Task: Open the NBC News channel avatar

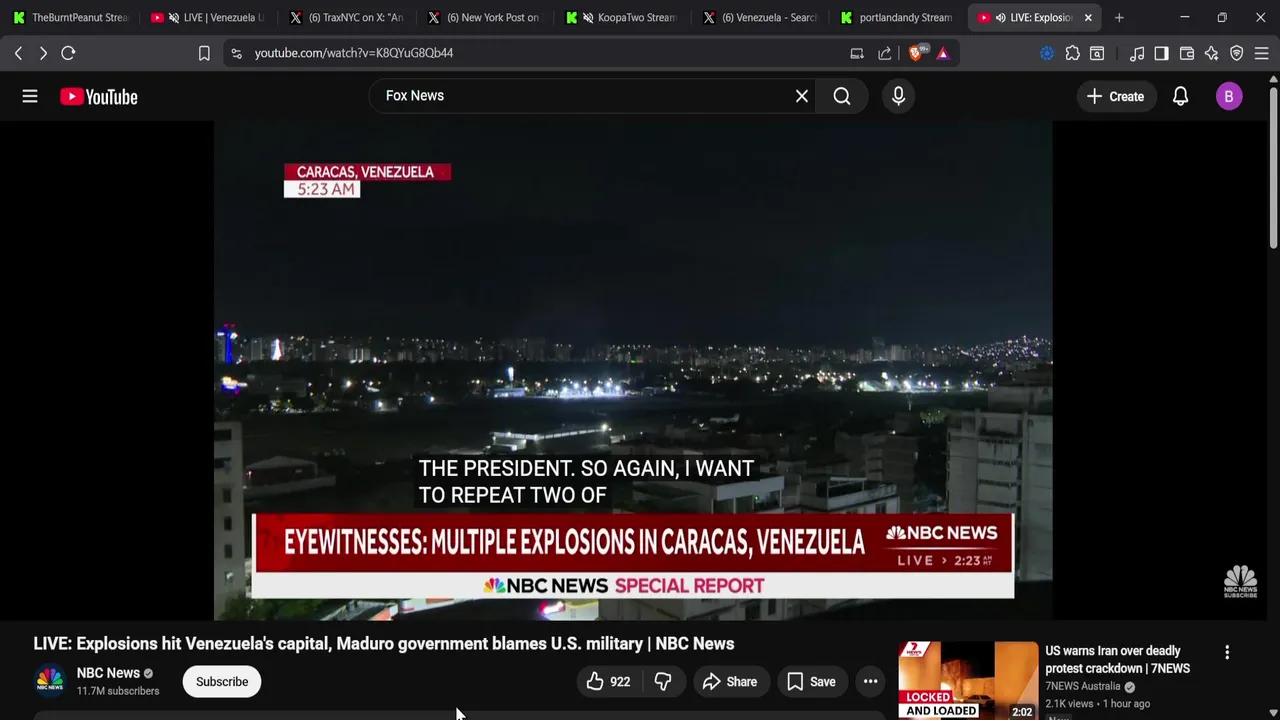Action: (x=50, y=681)
